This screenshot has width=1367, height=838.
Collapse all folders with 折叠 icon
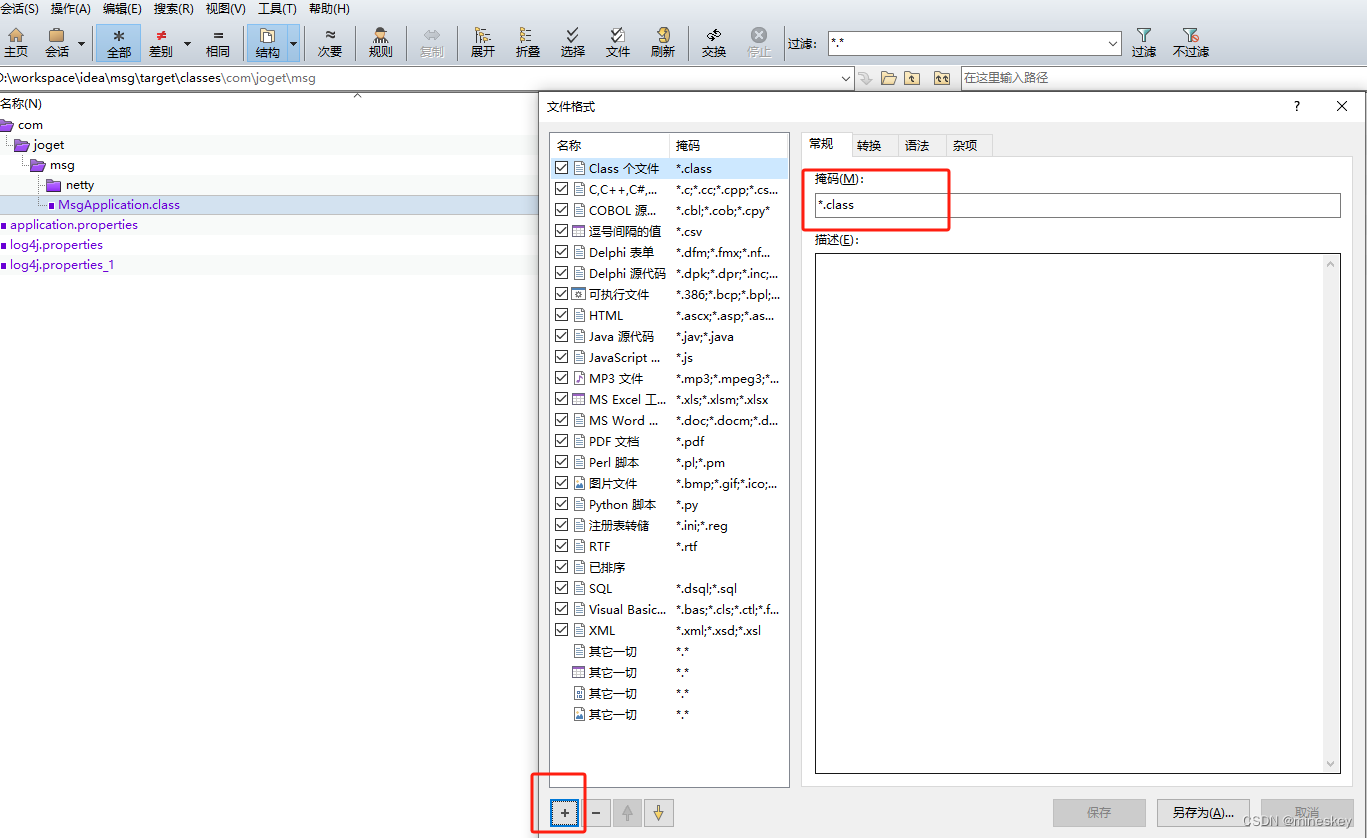pyautogui.click(x=527, y=43)
